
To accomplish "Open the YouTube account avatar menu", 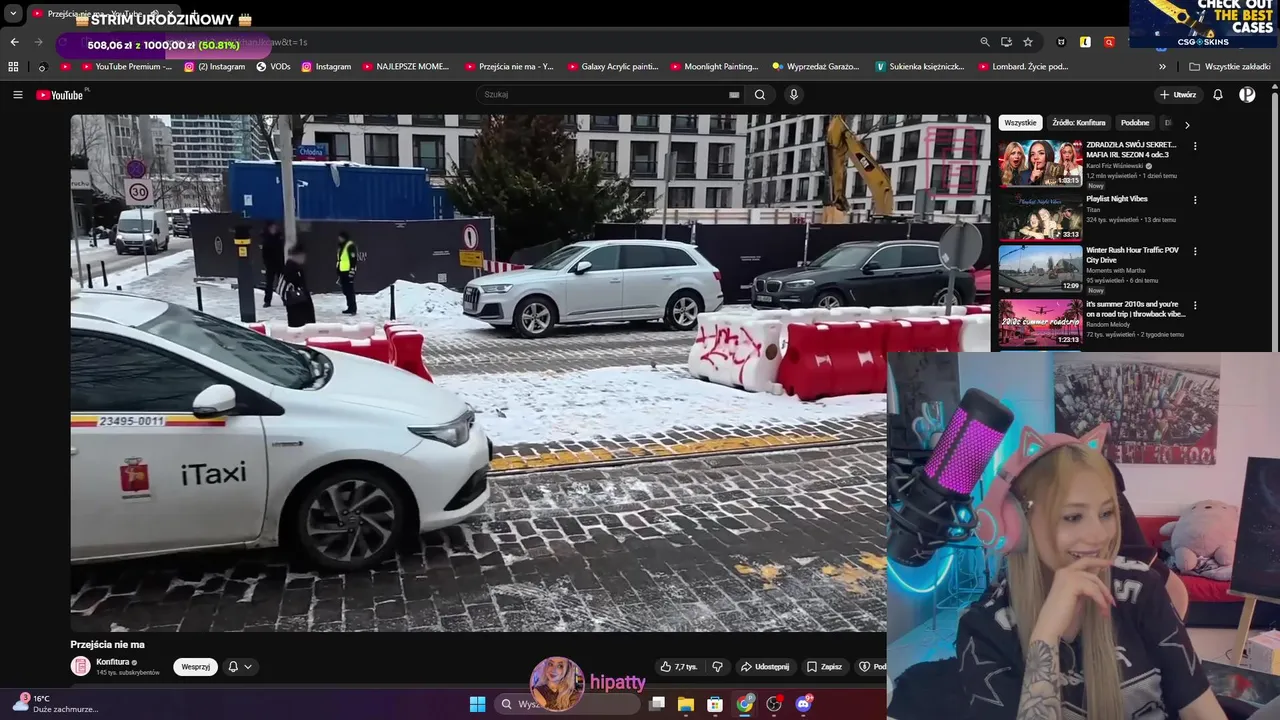I will (x=1247, y=95).
